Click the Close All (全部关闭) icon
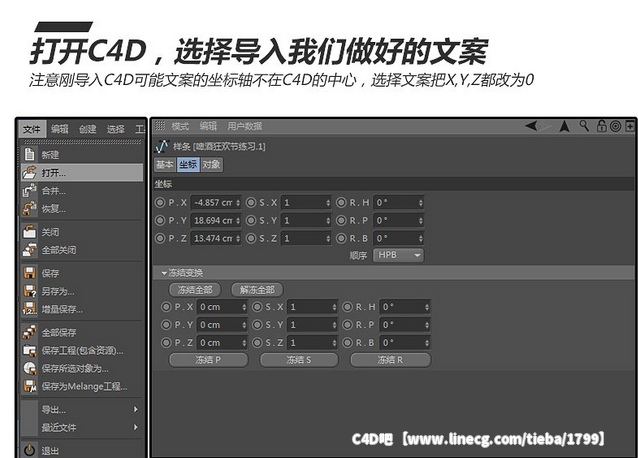The height and width of the screenshot is (458, 638). pos(29,249)
